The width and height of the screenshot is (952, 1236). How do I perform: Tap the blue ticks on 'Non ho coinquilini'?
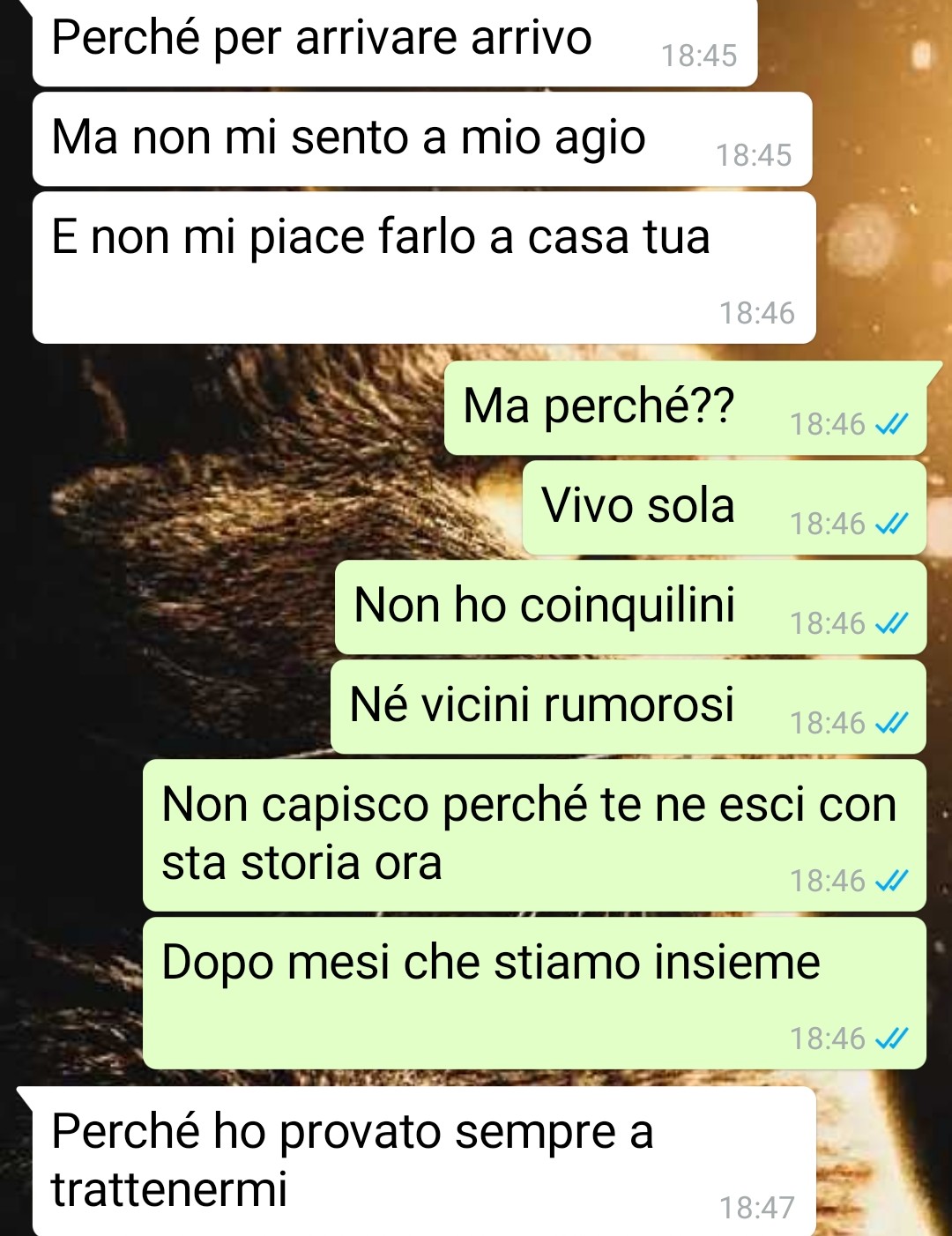pos(891,624)
